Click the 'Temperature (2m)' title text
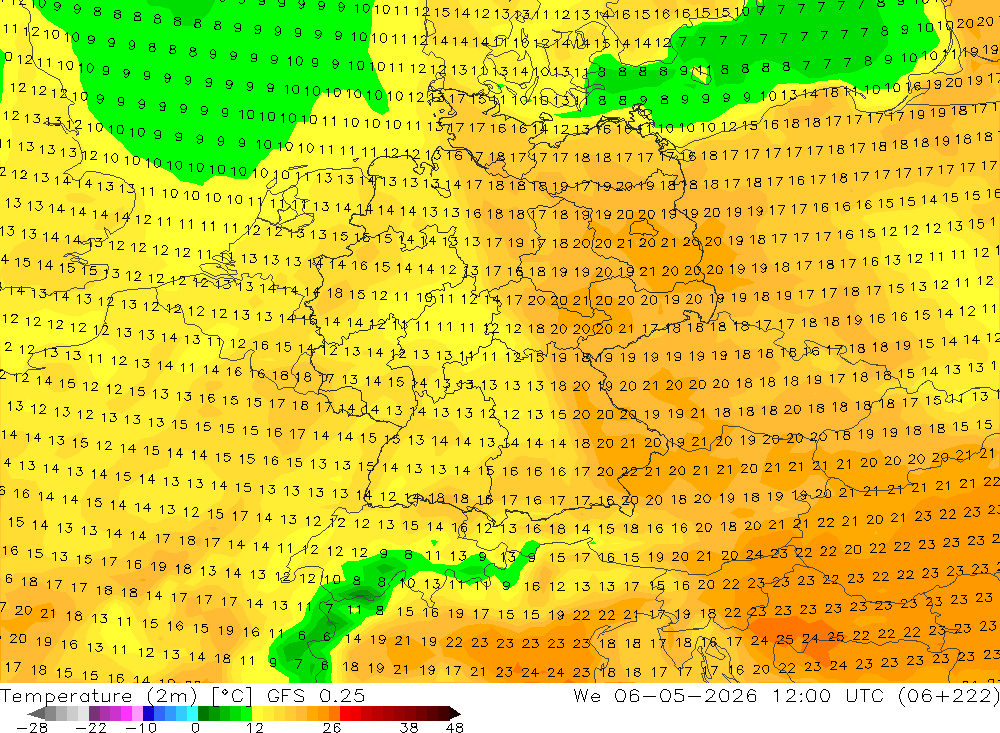Screen dimensions: 1000x733 point(99,696)
